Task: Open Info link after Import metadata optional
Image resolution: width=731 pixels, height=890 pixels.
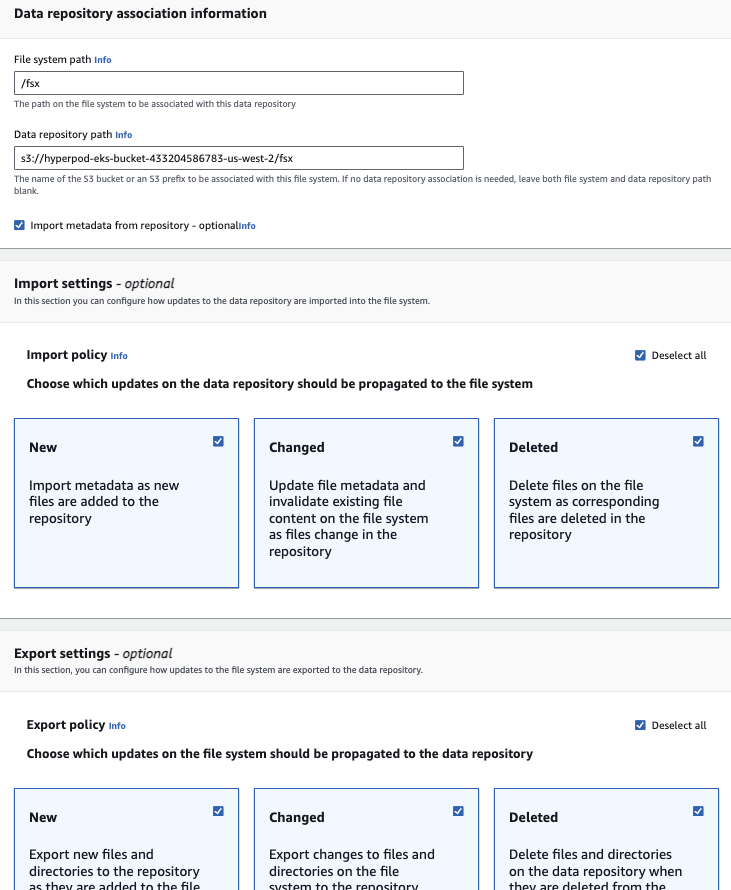Action: tap(247, 226)
